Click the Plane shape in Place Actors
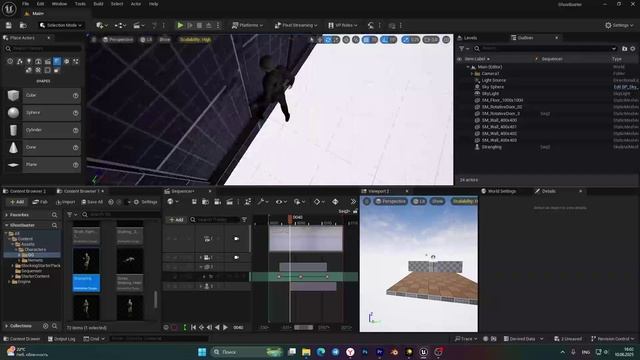640x360 pixels. coord(42,164)
